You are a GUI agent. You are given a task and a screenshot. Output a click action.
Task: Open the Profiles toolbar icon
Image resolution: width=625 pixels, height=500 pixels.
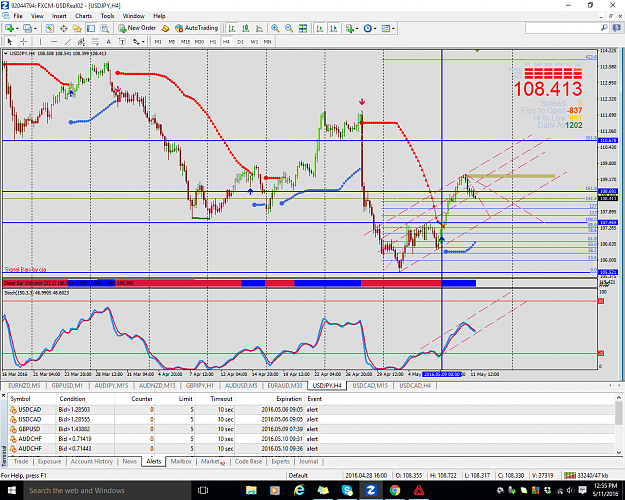coord(28,28)
